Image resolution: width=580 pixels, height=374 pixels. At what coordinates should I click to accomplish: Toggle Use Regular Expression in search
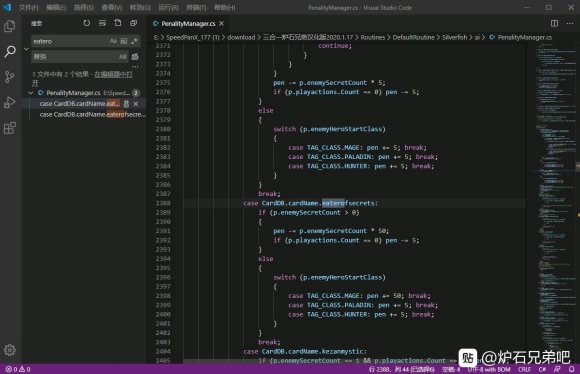134,41
